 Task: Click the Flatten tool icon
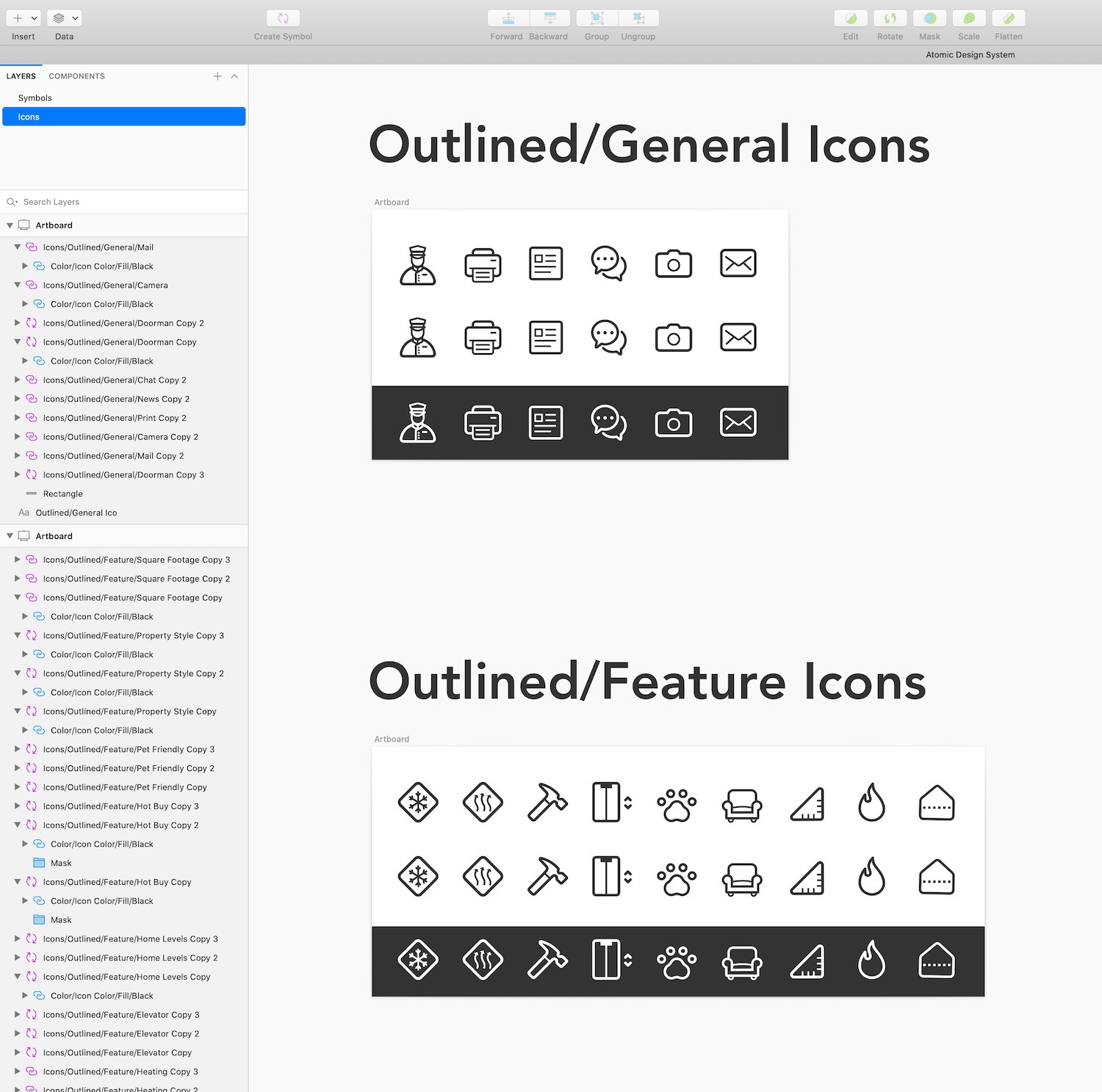pyautogui.click(x=1009, y=18)
